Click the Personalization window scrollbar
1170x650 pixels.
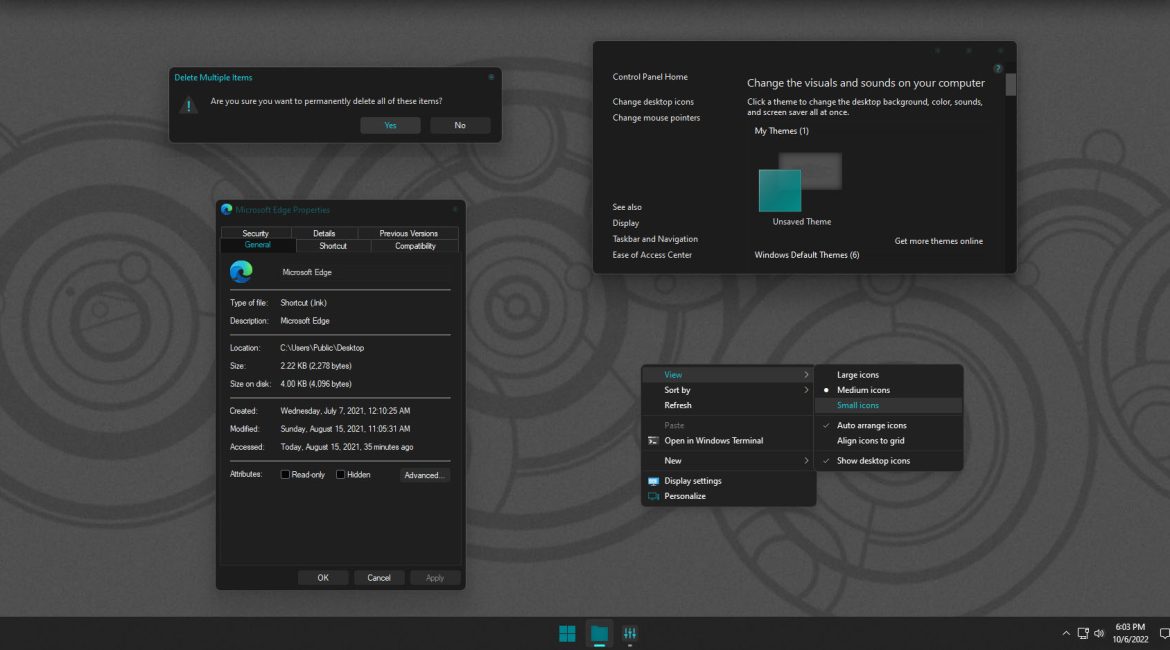pos(1010,86)
